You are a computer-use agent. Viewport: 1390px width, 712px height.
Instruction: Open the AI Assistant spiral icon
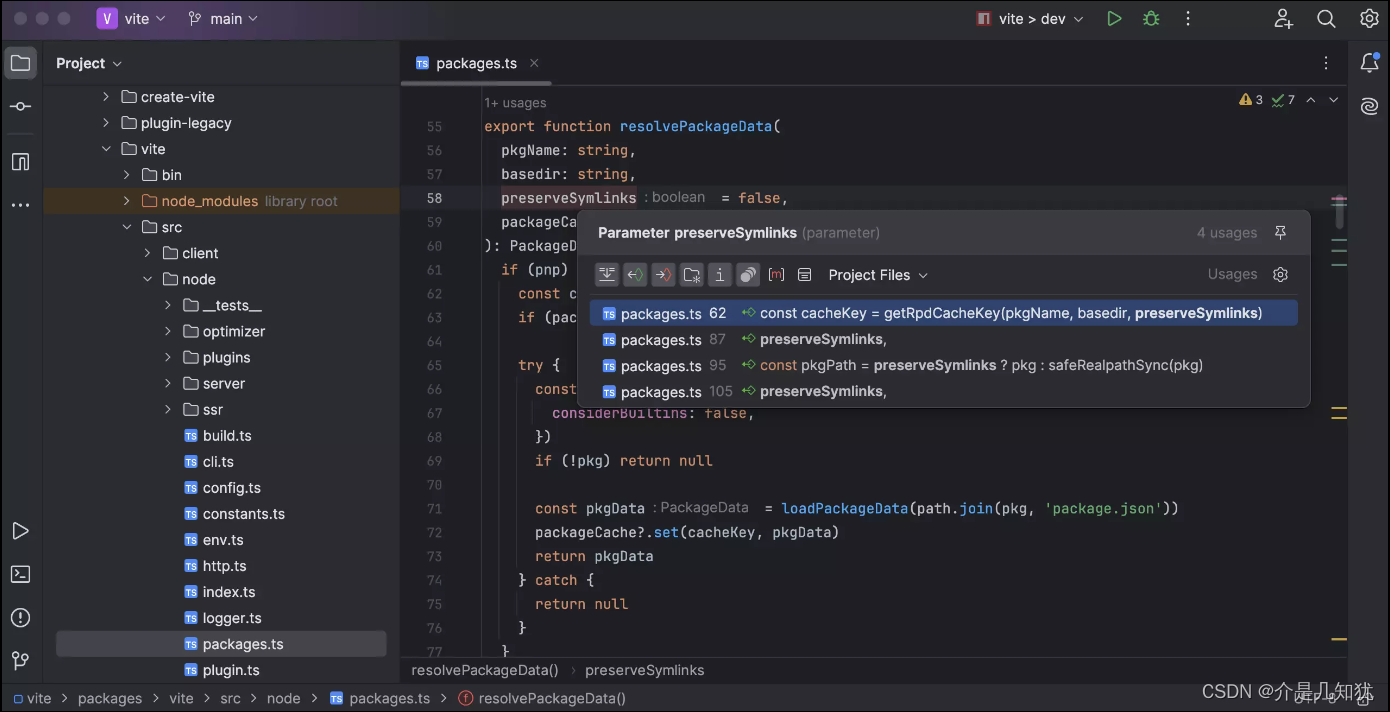point(1369,106)
